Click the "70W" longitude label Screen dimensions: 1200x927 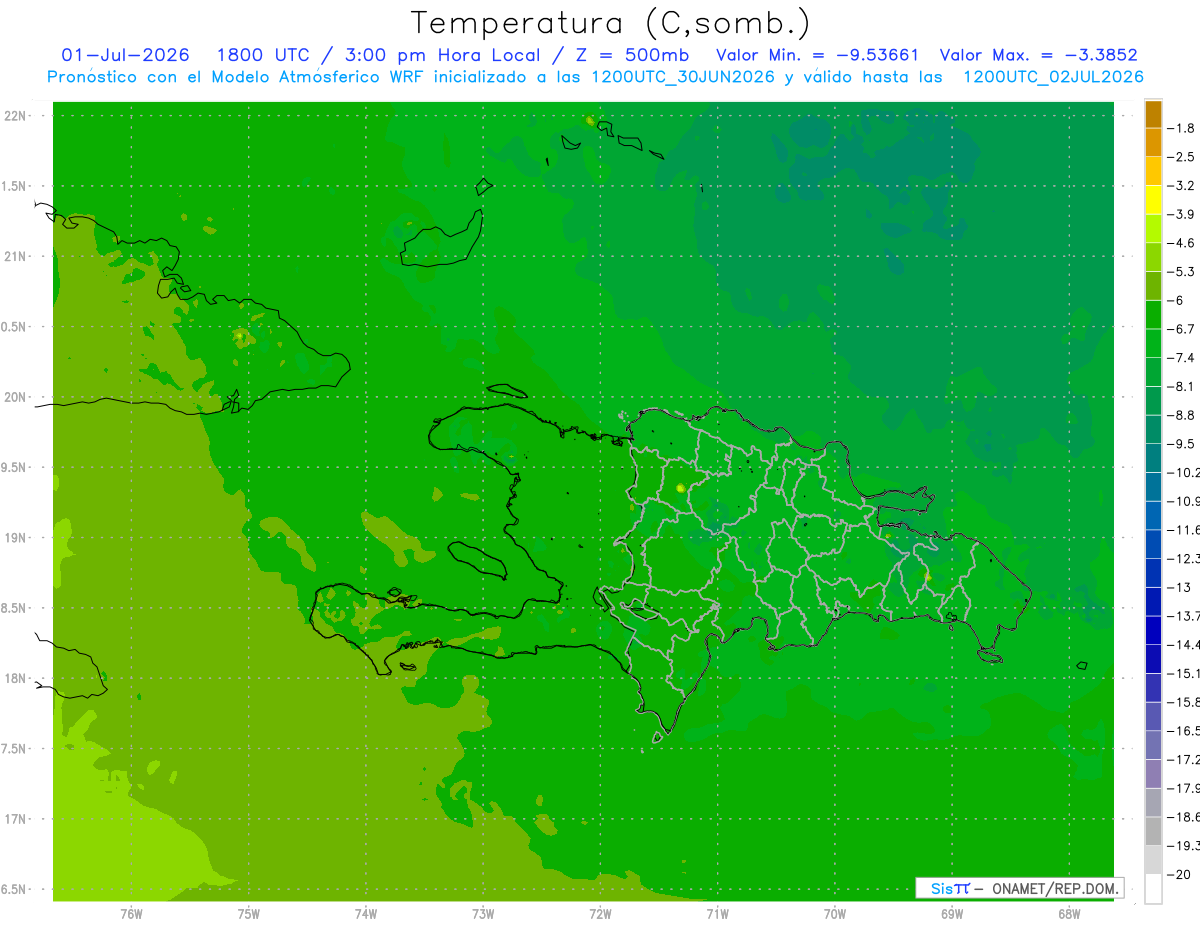pos(835,913)
